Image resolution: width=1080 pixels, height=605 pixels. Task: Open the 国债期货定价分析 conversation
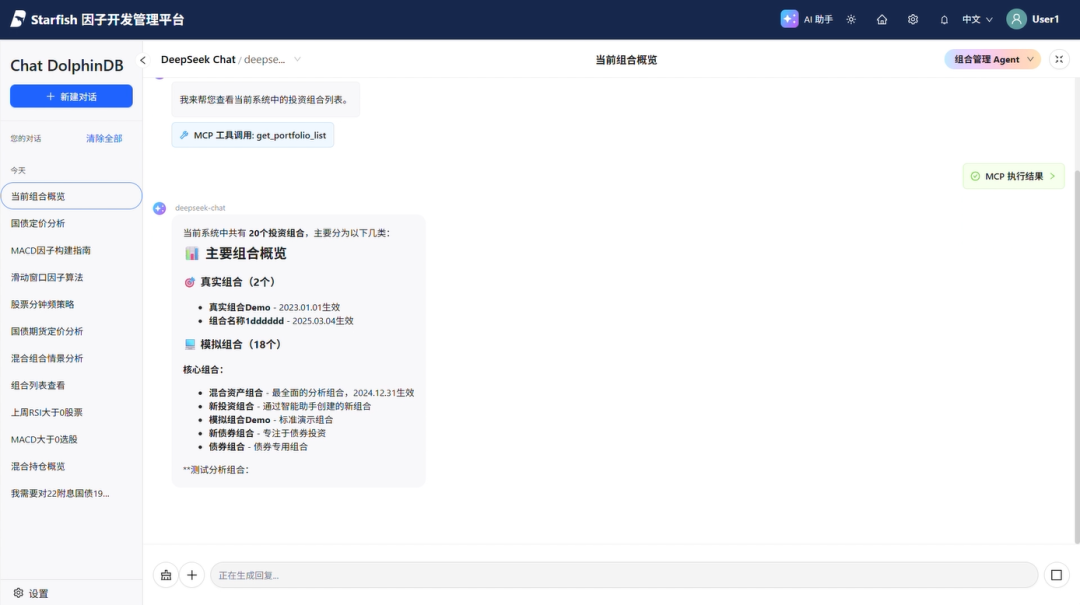pyautogui.click(x=71, y=331)
